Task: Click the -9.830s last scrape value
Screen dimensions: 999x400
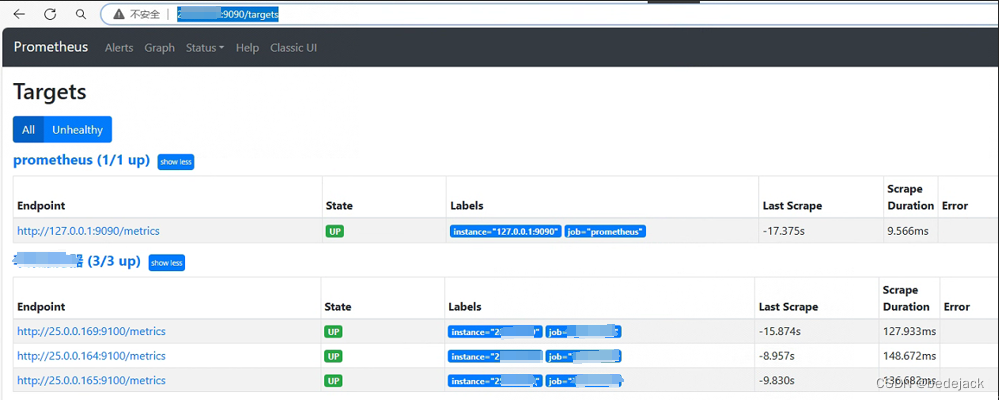Action: point(777,380)
